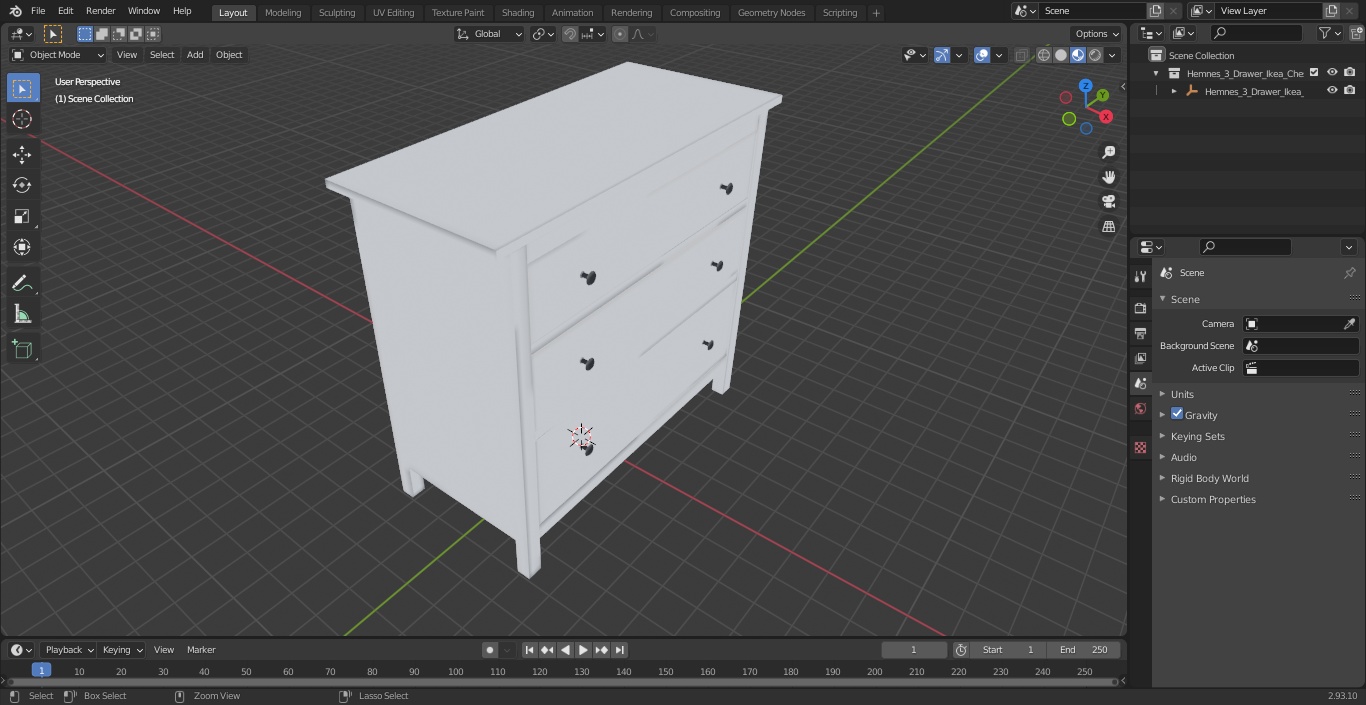The width and height of the screenshot is (1366, 705).
Task: Open the File menu
Action: [38, 11]
